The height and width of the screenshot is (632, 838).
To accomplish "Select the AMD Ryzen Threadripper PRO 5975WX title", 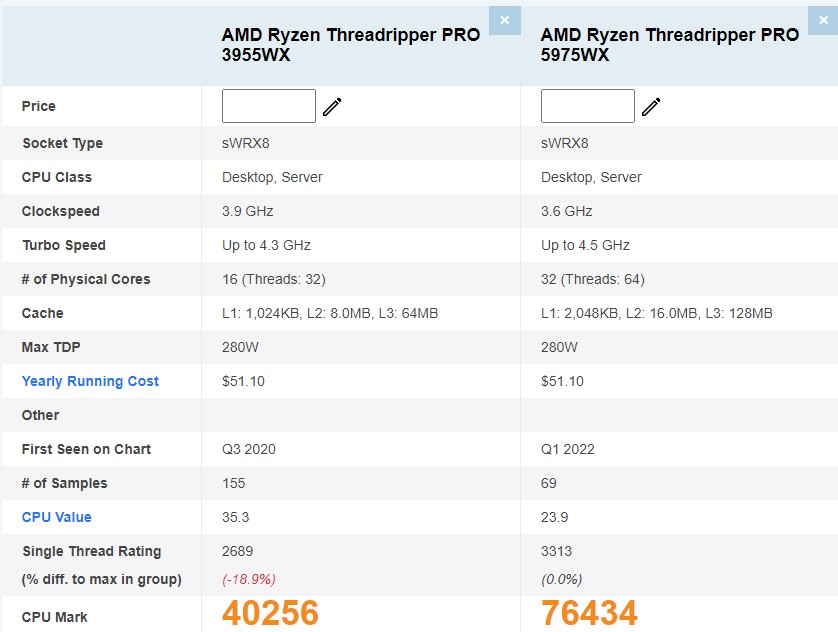I will tap(669, 45).
